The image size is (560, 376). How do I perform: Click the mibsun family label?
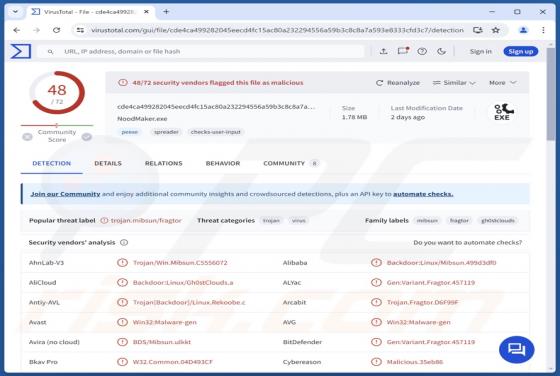427,221
